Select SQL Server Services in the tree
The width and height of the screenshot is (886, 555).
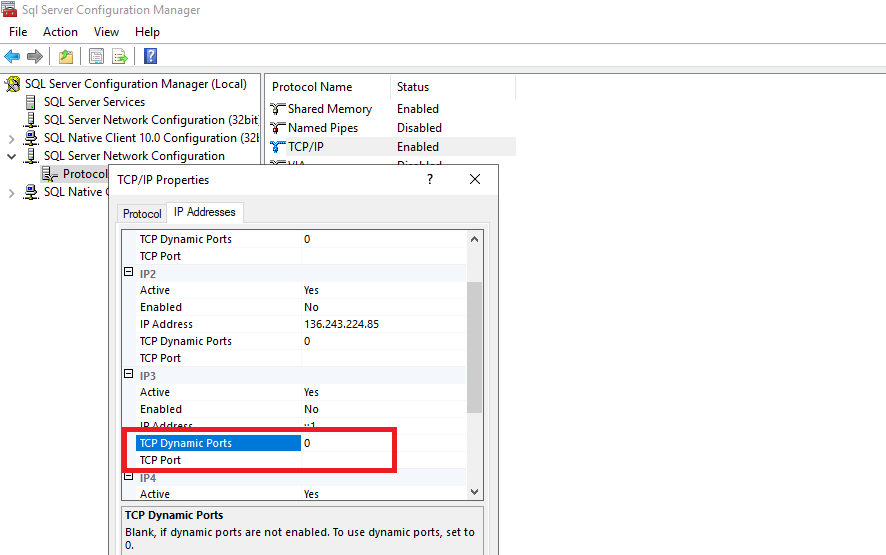point(94,102)
